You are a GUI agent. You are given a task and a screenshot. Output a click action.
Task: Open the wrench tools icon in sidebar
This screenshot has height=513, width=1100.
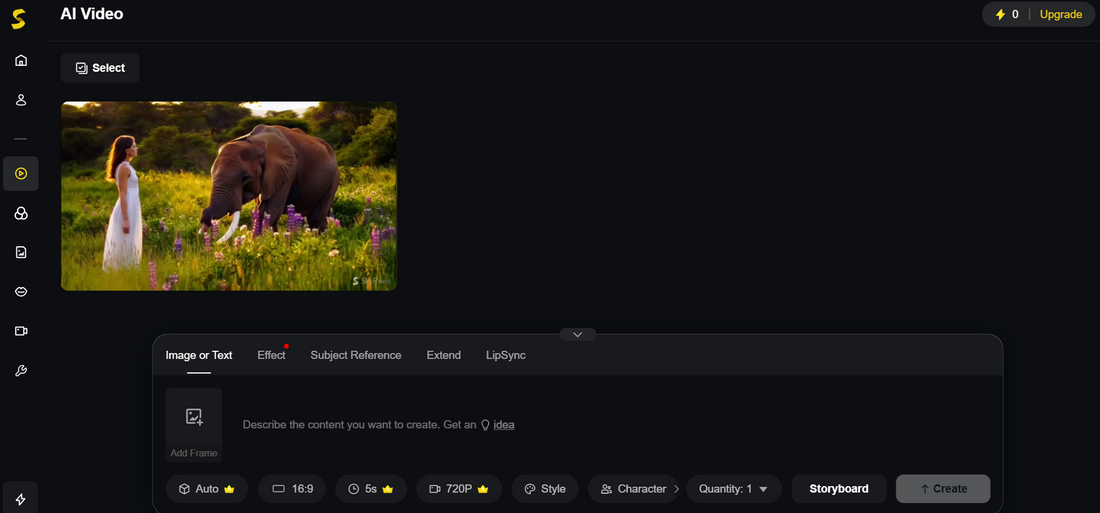(21, 371)
